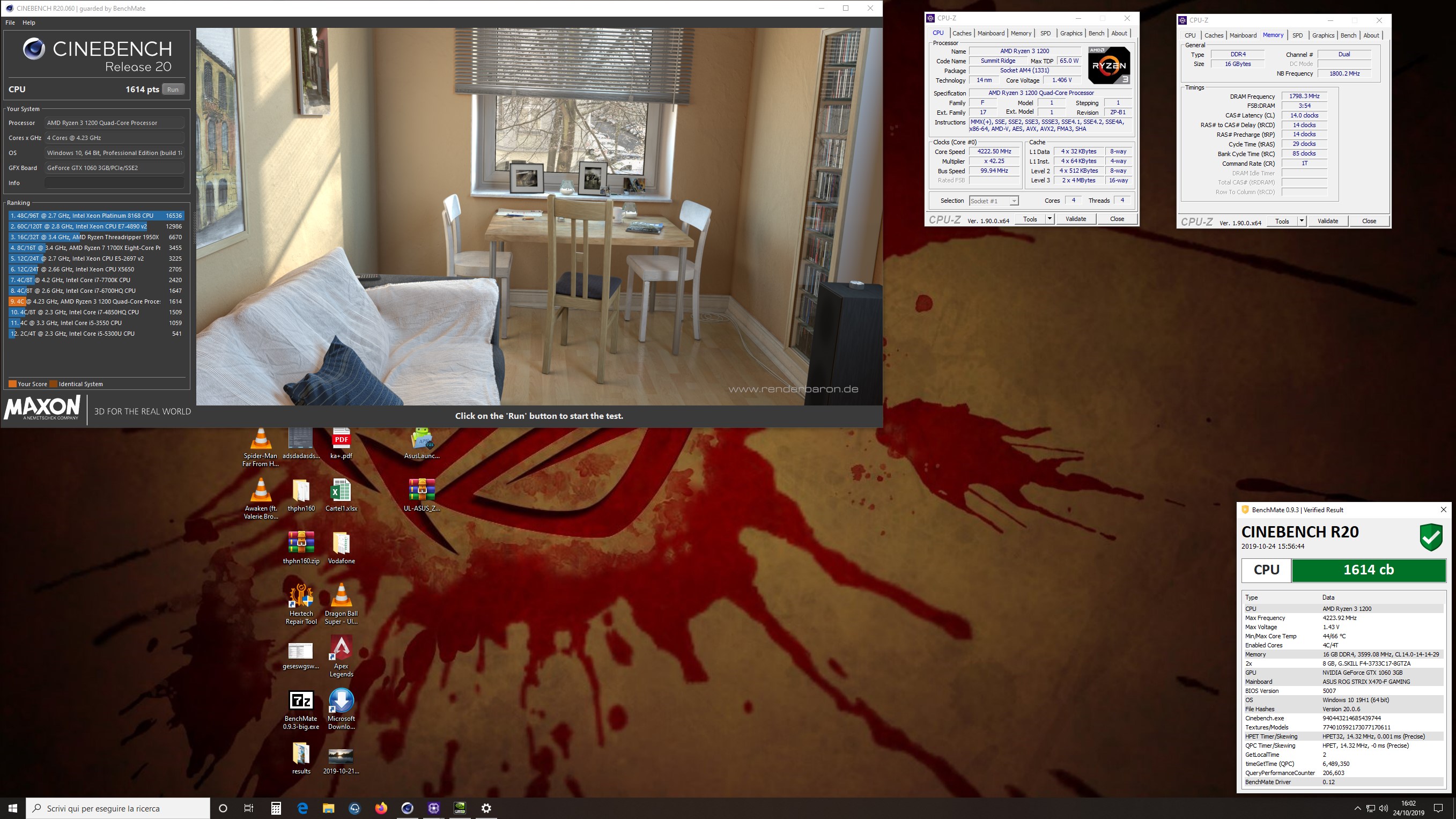Show hidden system tray icons
Screen dimensions: 1456x819
pyautogui.click(x=1358, y=808)
